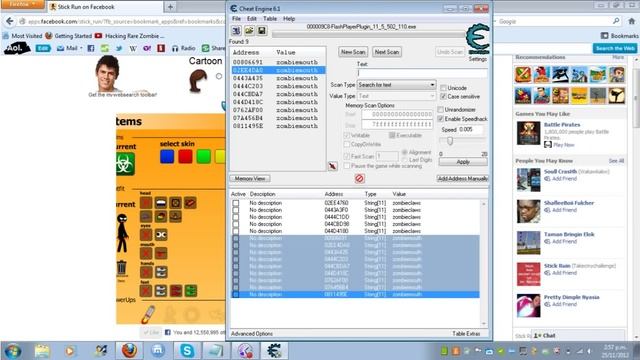Open the process list icon in Cheat Engine
The width and height of the screenshot is (640, 360).
coord(236,31)
